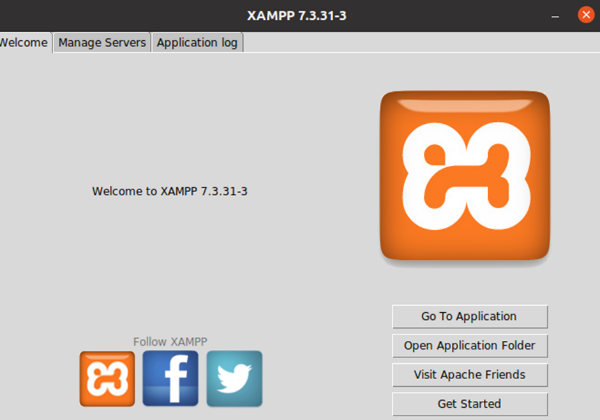Image resolution: width=600 pixels, height=420 pixels.
Task: Open the small orange XAMPP follow icon
Action: [107, 379]
